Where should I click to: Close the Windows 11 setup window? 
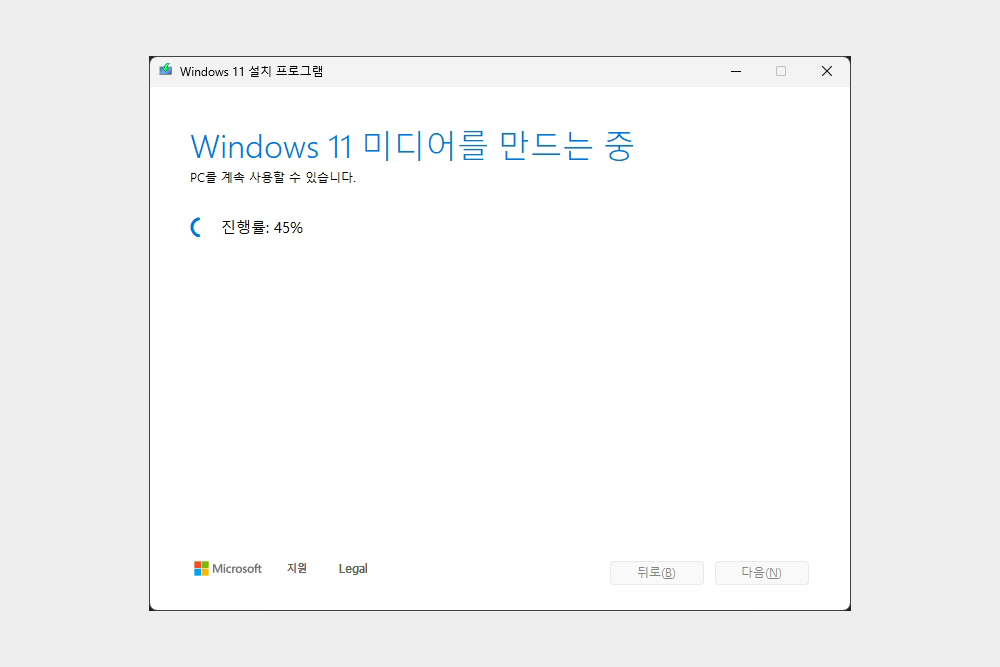tap(827, 71)
